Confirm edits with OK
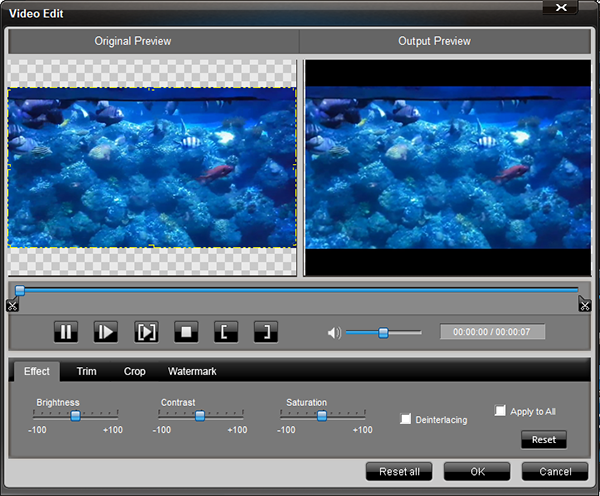 pos(477,472)
